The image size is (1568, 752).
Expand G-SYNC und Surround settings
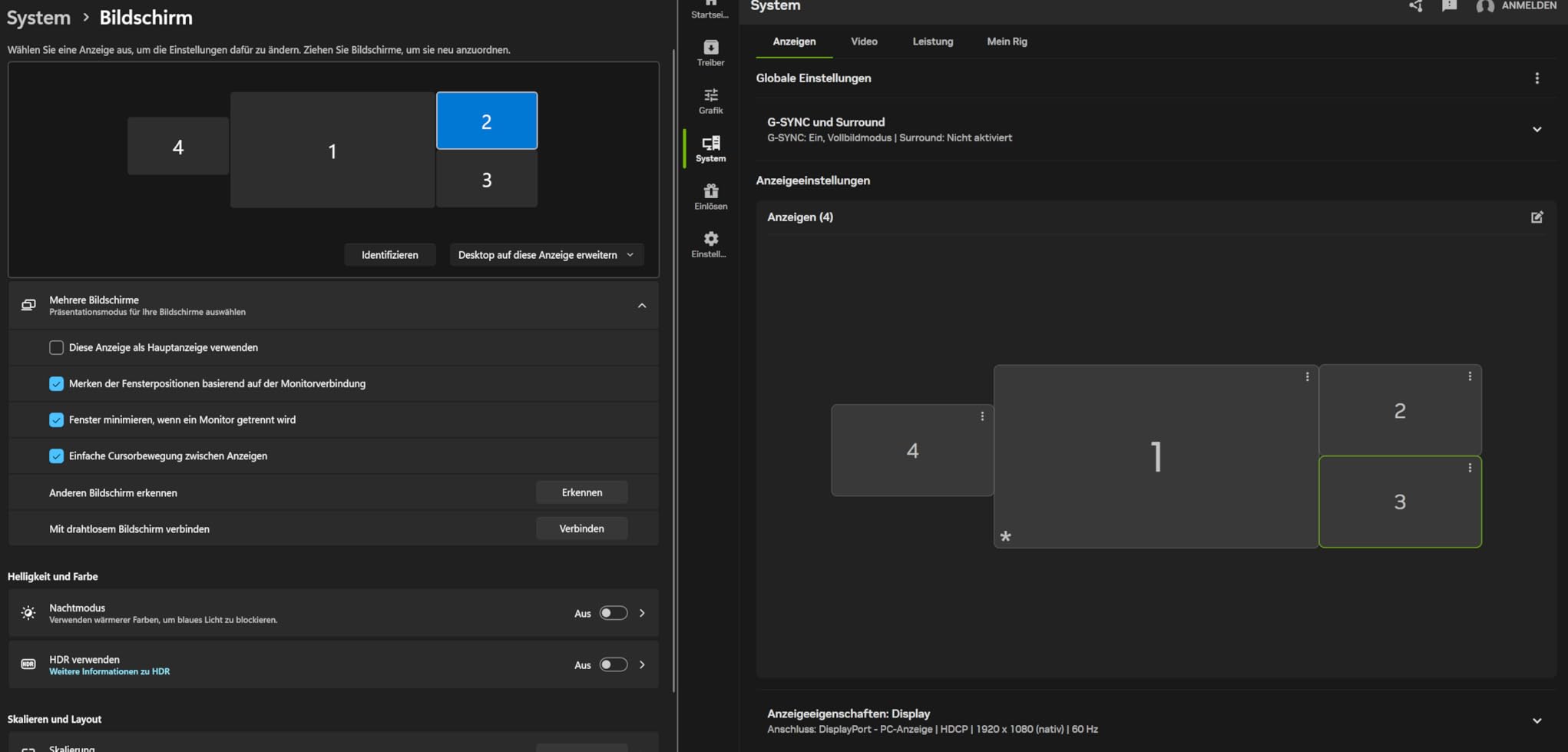click(x=1537, y=130)
